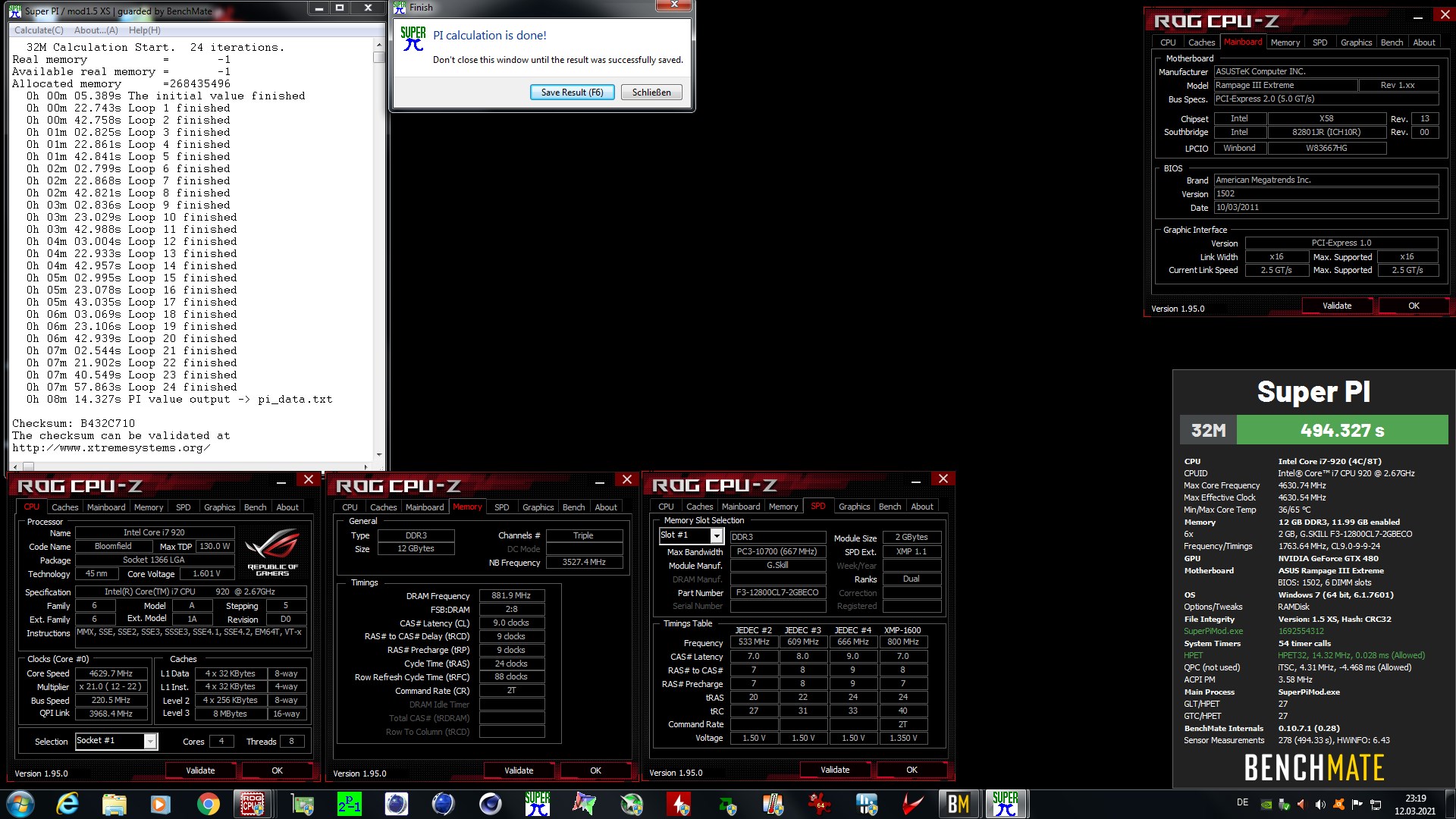This screenshot has height=819, width=1456.
Task: Open Avast antivirus tray icon
Action: coord(1339,805)
